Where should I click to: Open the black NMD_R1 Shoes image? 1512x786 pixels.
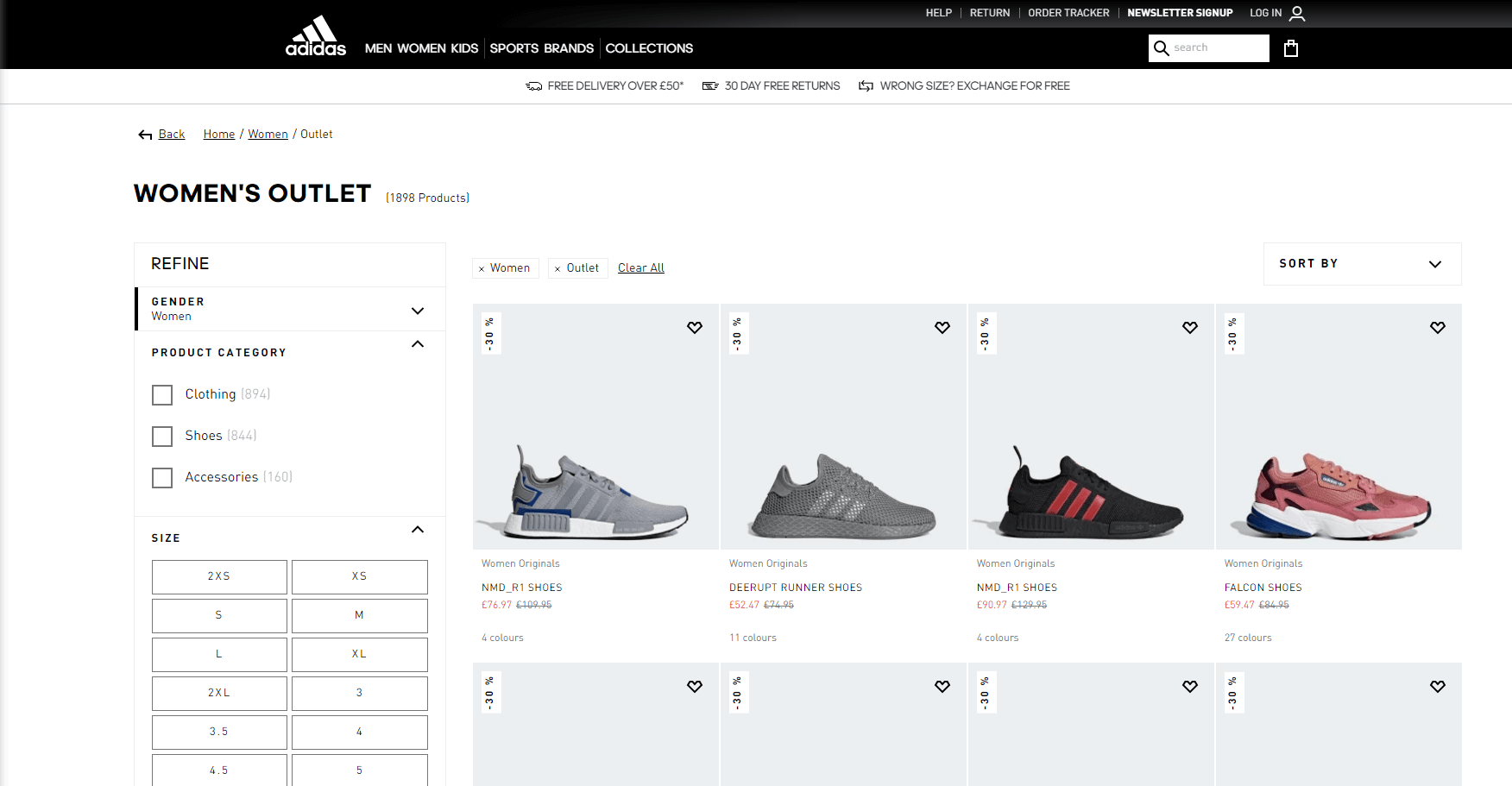pyautogui.click(x=1091, y=426)
